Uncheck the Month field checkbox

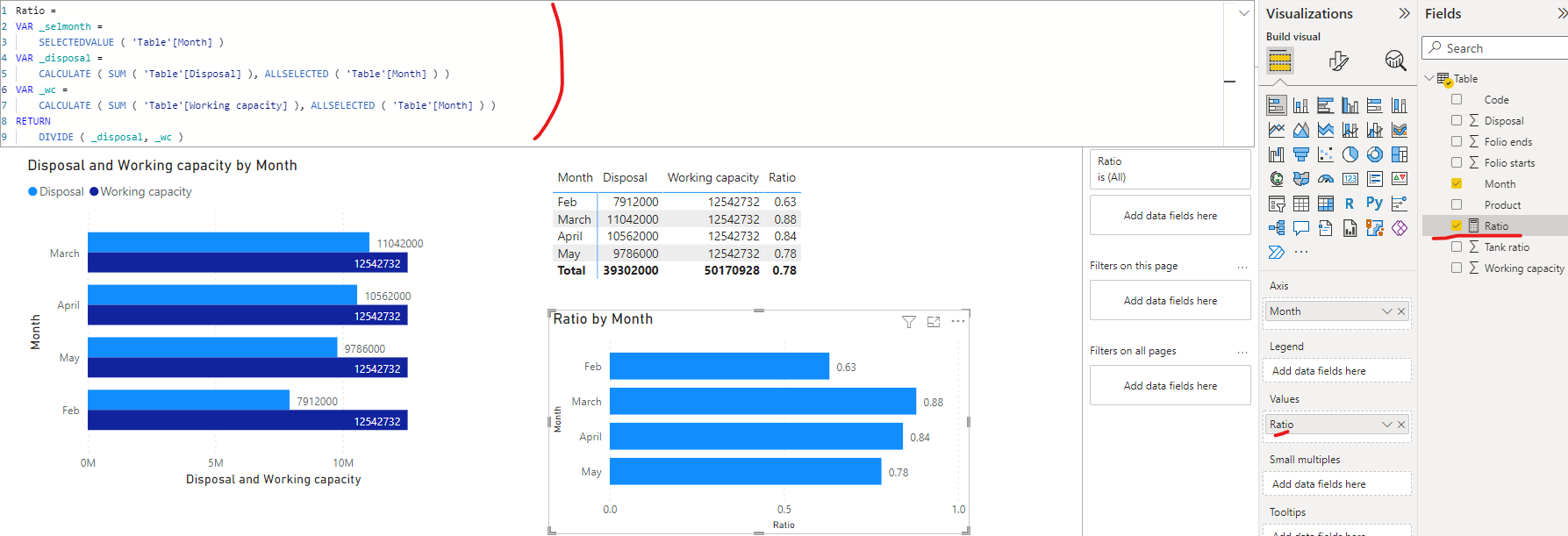tap(1457, 183)
